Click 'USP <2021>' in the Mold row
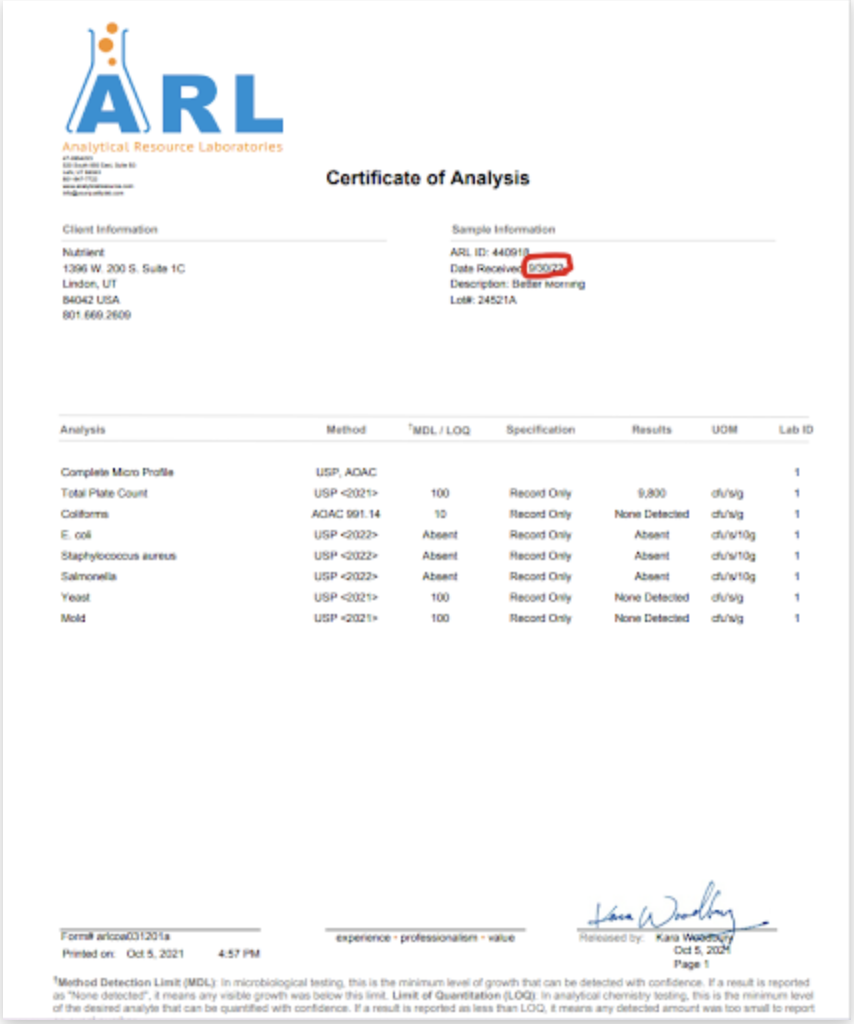 tap(346, 618)
